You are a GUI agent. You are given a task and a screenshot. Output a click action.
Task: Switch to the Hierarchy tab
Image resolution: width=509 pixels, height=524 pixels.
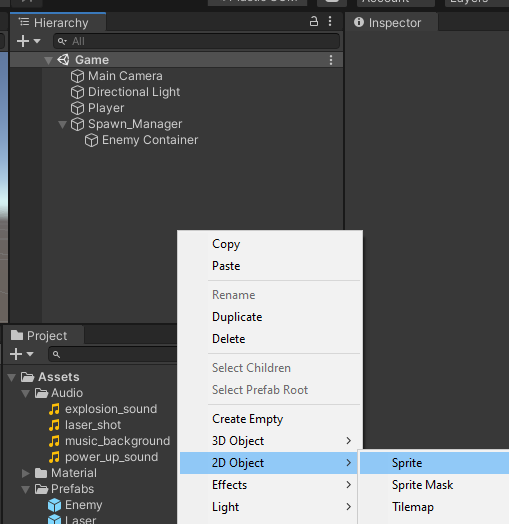(58, 23)
